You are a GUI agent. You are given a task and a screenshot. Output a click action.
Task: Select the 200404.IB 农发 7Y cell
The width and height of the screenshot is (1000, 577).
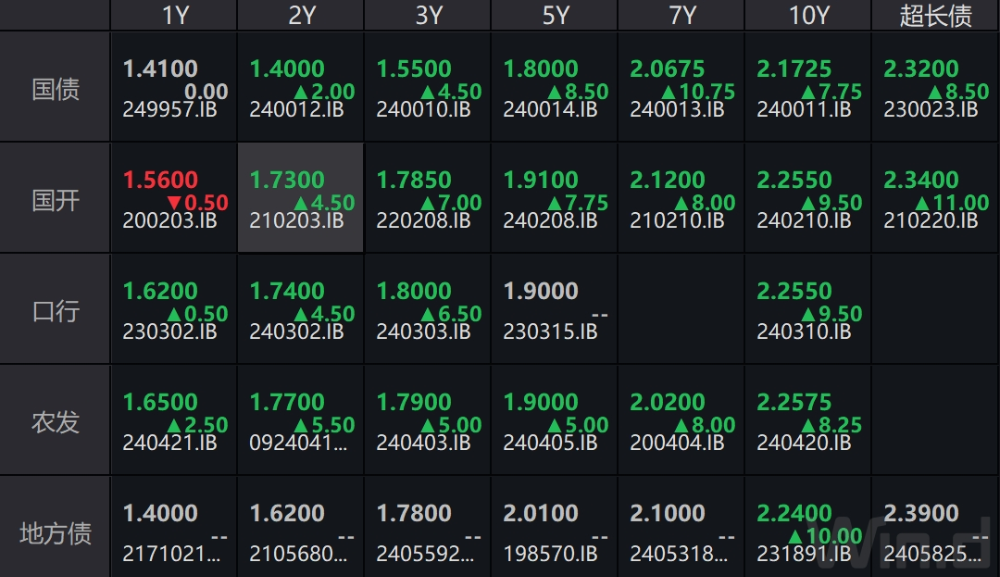point(680,421)
